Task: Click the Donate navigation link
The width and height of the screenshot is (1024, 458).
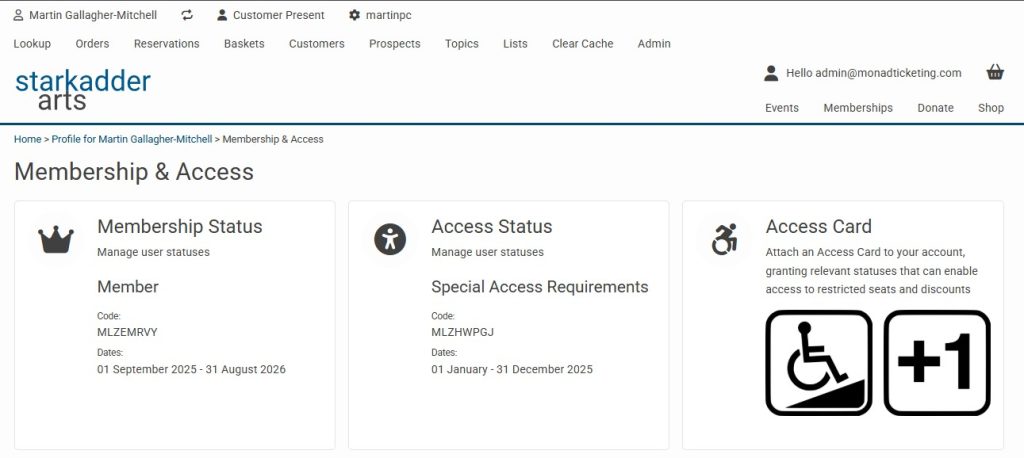Action: [x=935, y=108]
